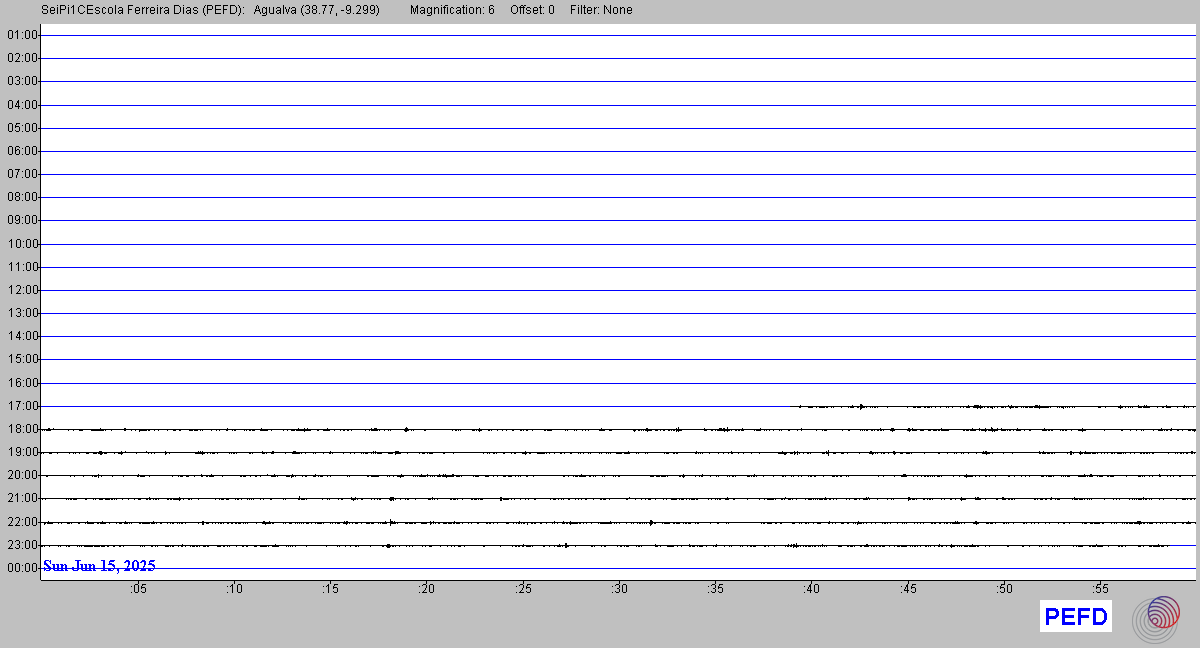
Task: Click the 01:00 hour label
Action: pyautogui.click(x=22, y=35)
